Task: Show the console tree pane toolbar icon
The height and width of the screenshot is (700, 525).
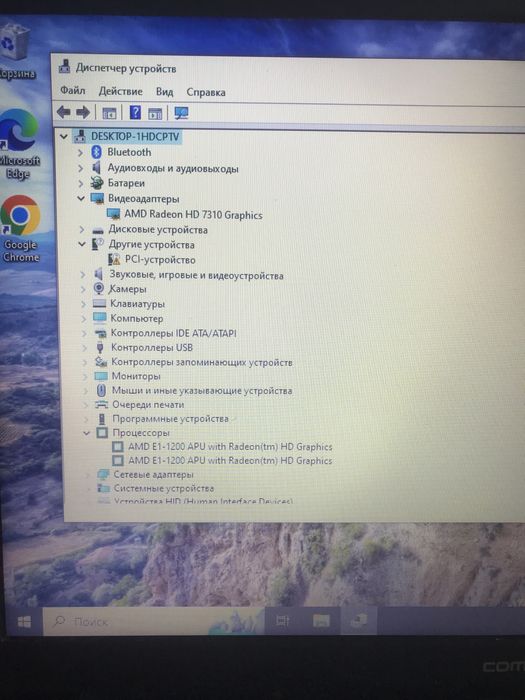Action: 109,113
